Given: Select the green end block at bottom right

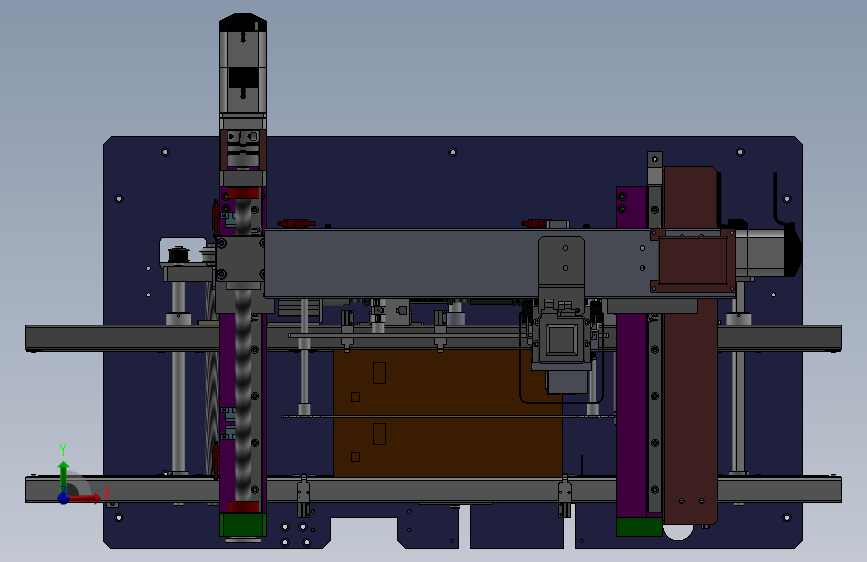Looking at the screenshot, I should 639,527.
